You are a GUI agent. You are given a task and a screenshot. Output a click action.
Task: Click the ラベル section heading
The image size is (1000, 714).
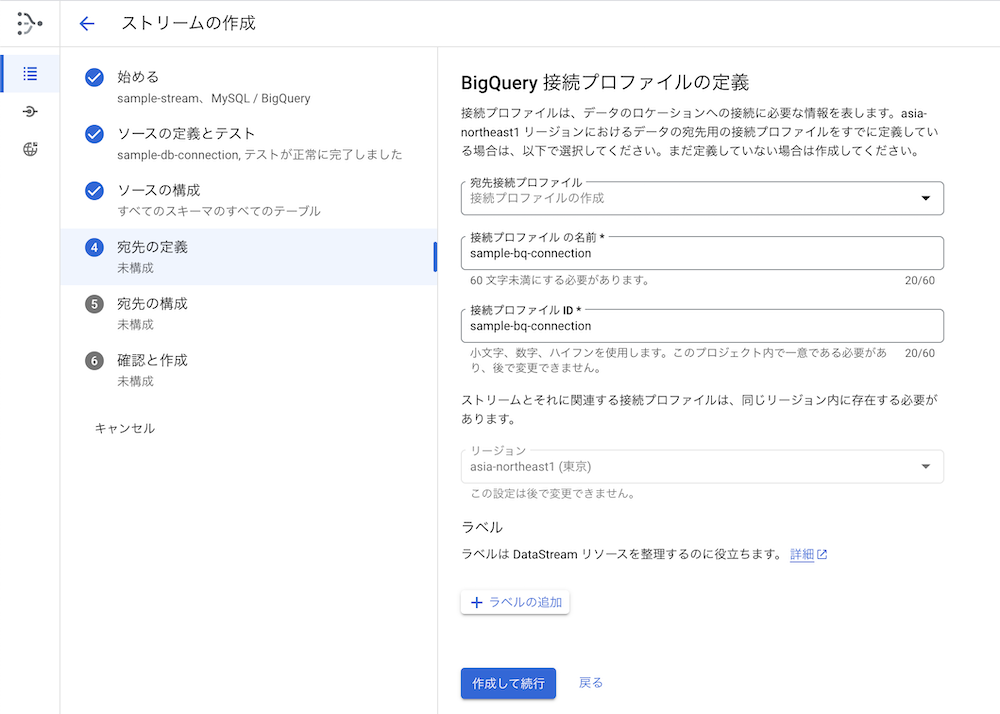point(482,528)
